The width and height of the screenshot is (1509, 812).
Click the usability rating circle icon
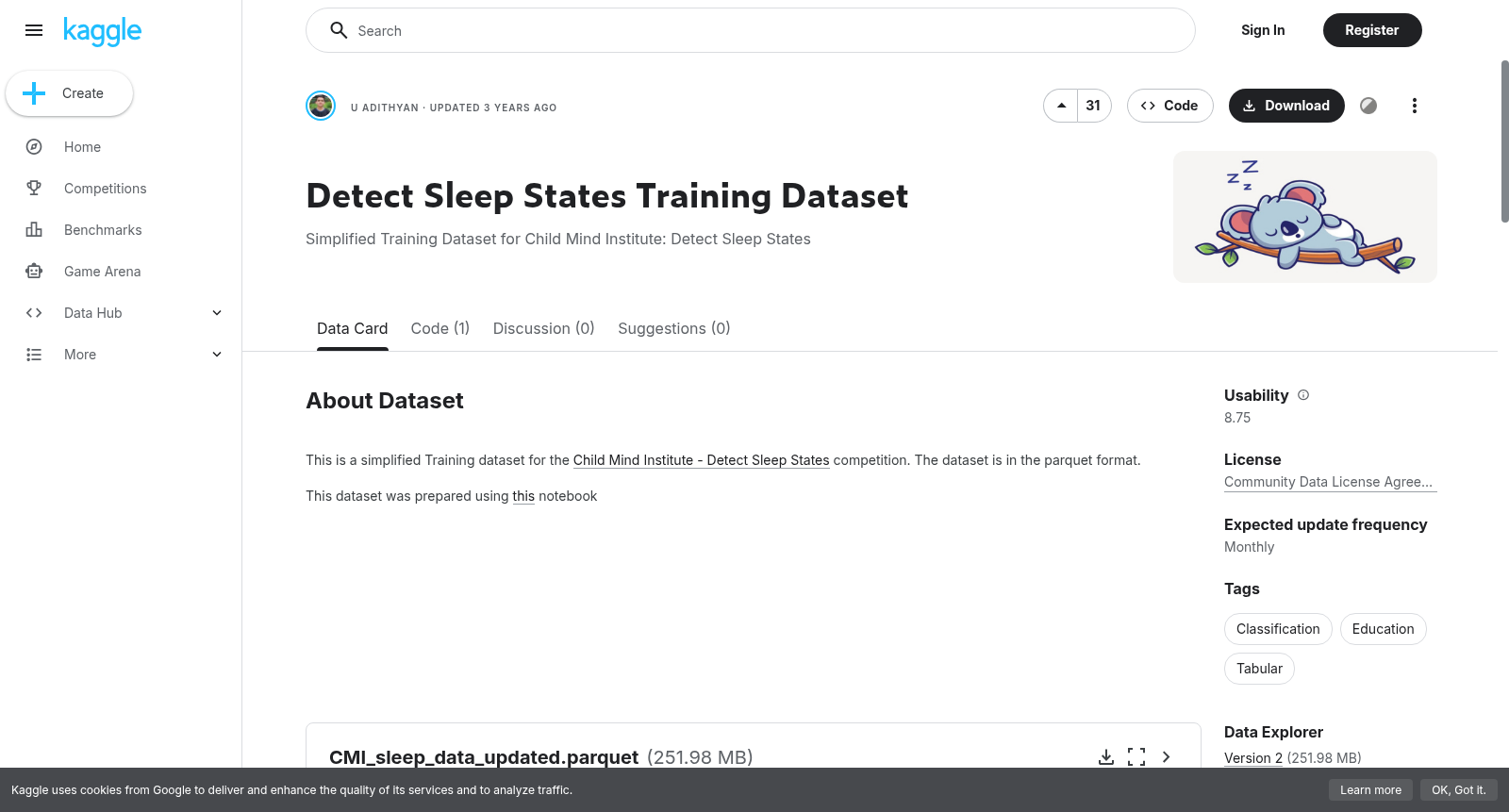pos(1368,106)
